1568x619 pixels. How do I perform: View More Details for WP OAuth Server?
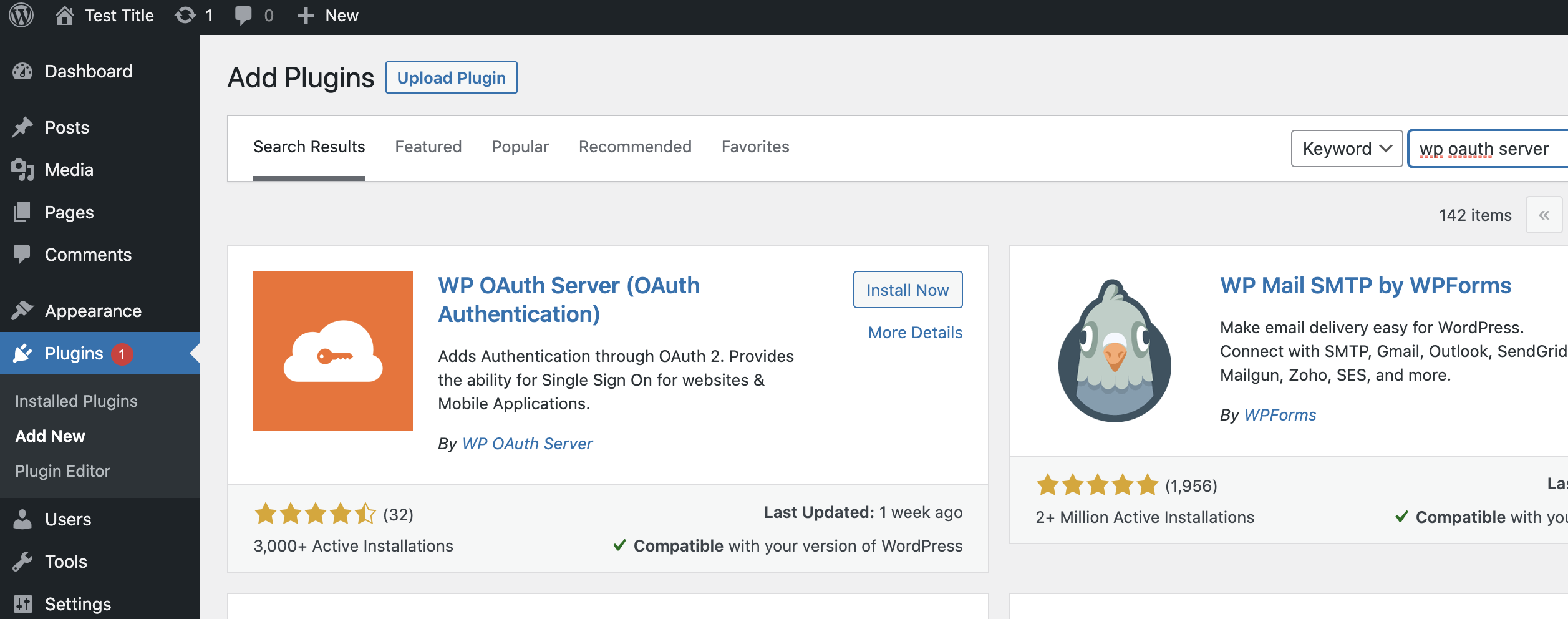pos(915,333)
